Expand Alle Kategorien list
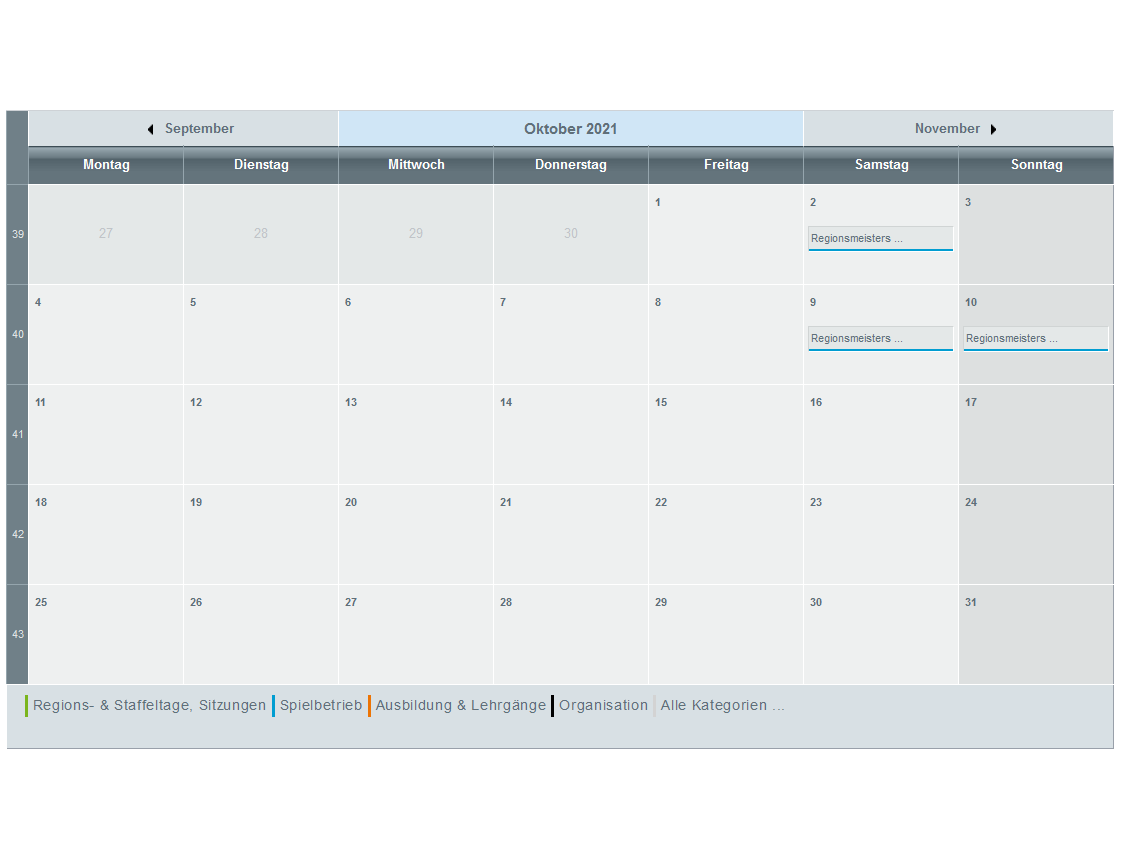Image resolution: width=1122 pixels, height=842 pixels. [722, 705]
